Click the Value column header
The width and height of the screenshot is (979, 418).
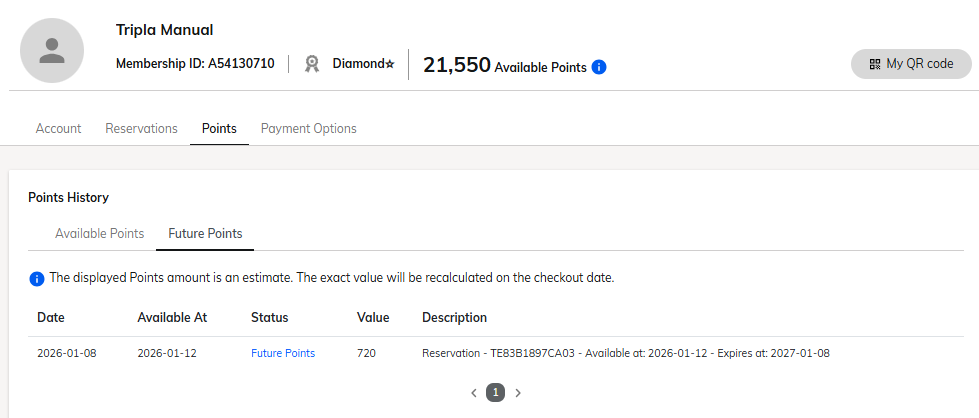coord(373,318)
